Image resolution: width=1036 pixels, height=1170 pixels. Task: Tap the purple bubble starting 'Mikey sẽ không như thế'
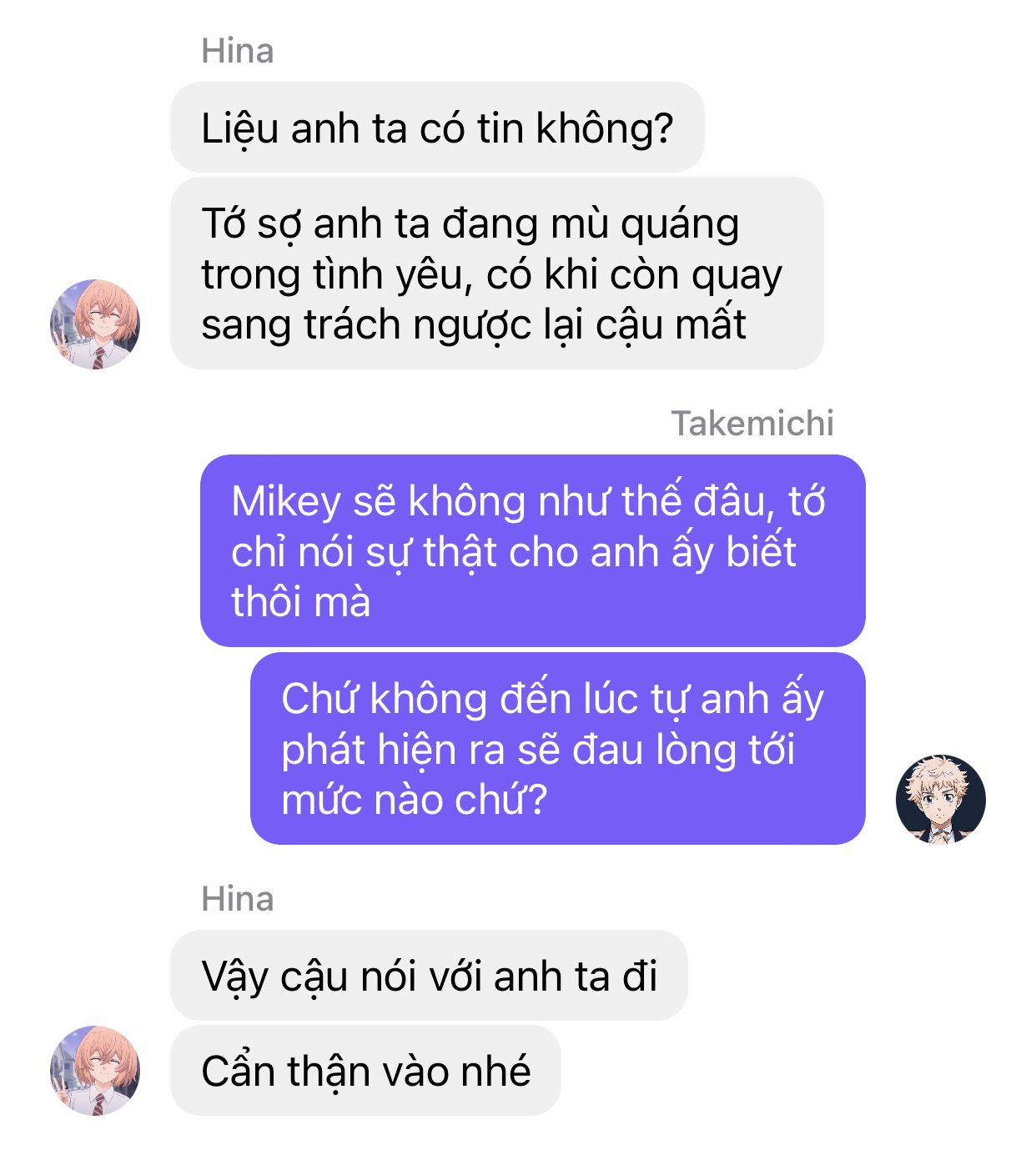point(533,550)
